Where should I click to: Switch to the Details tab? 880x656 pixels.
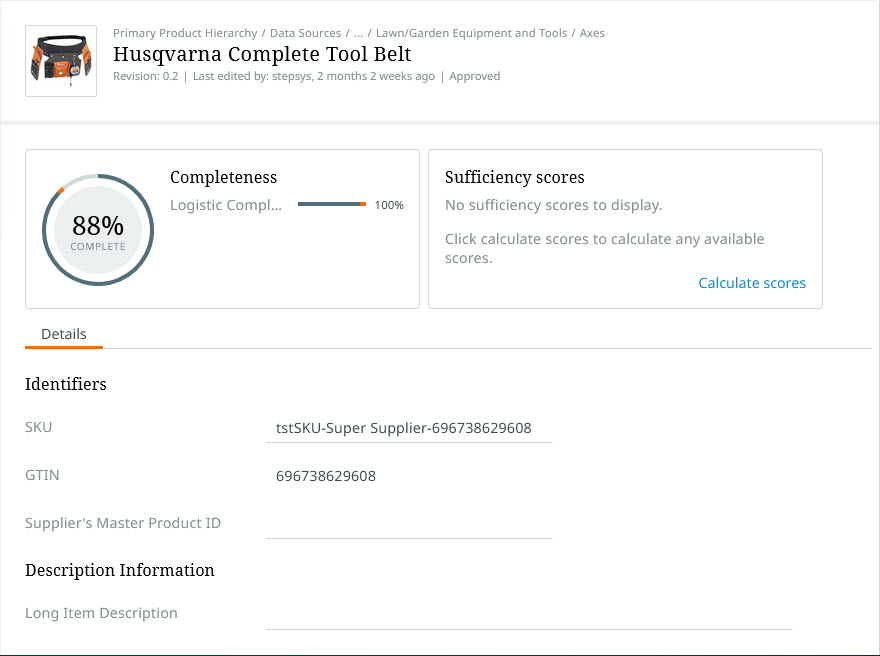(x=64, y=334)
